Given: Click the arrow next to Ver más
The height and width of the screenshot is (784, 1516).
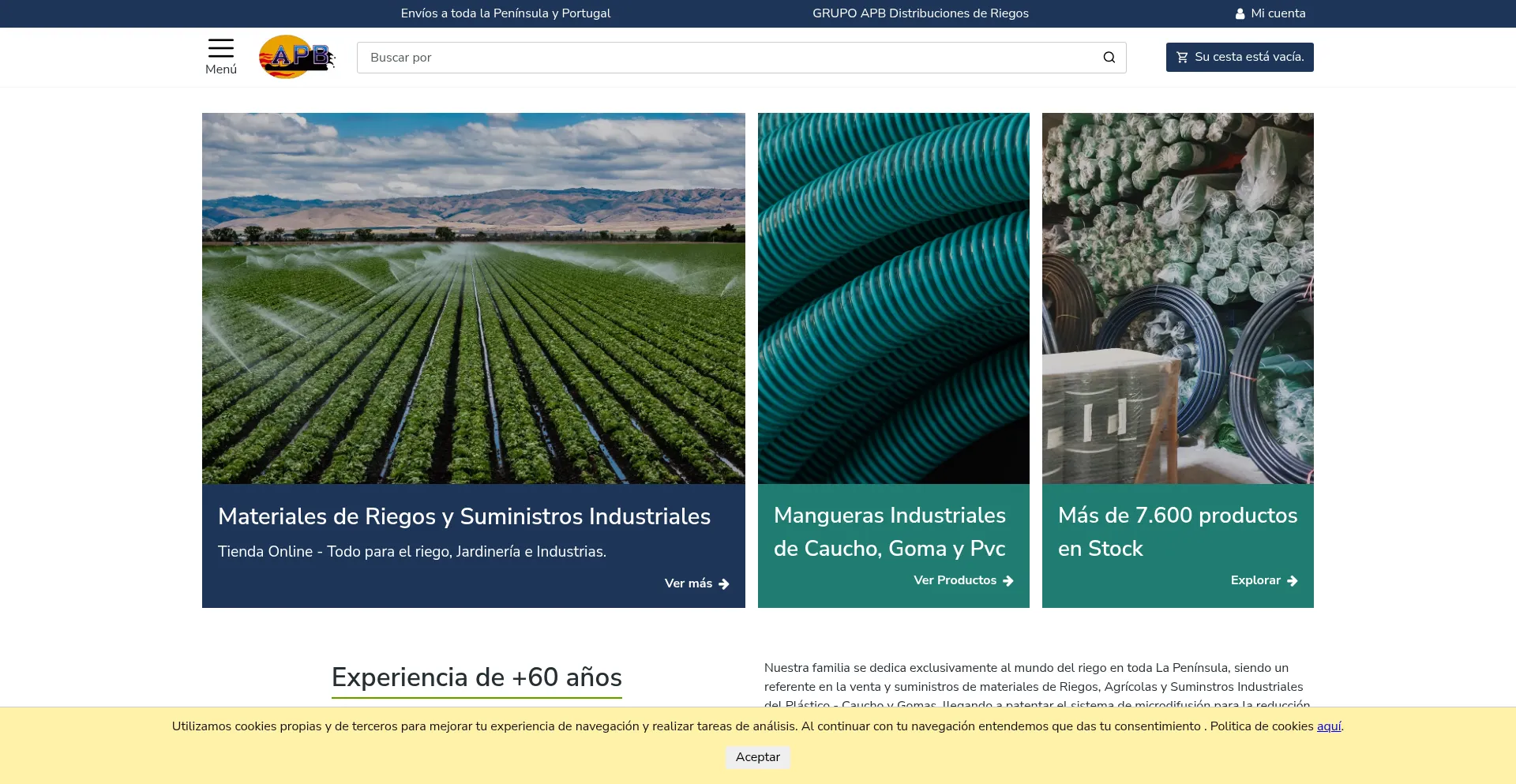Looking at the screenshot, I should 724,584.
